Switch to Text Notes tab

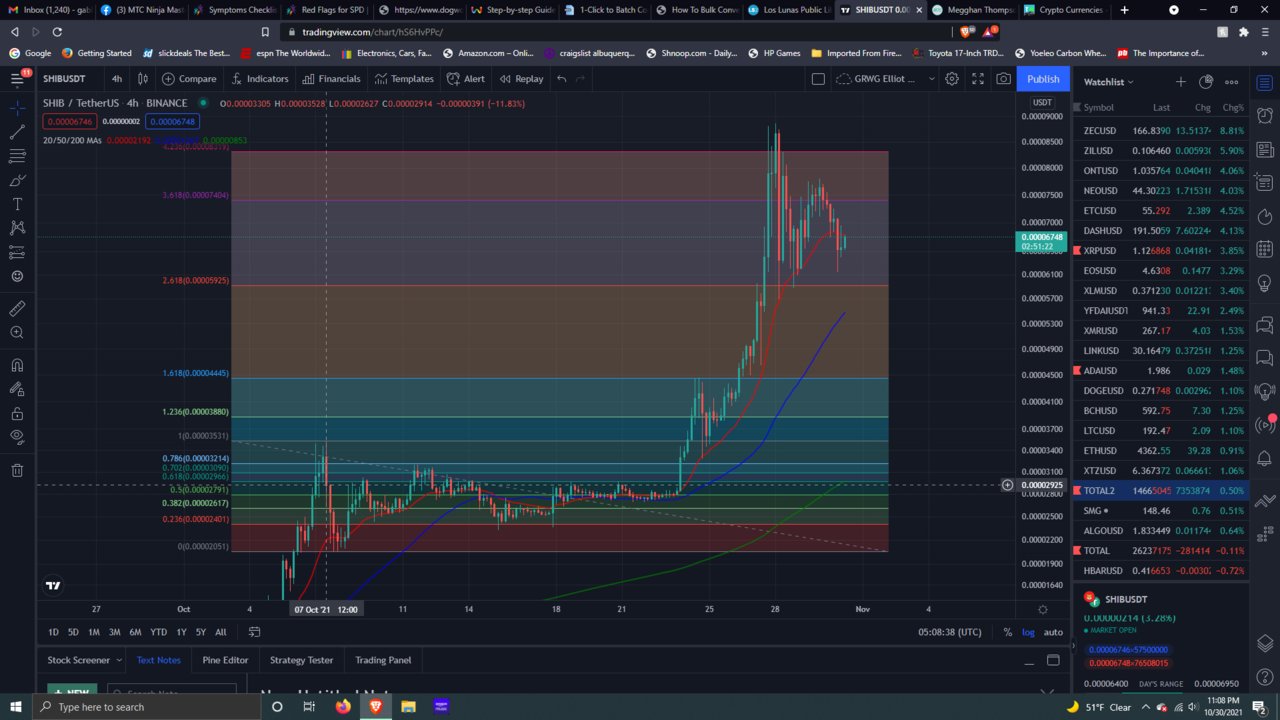159,660
